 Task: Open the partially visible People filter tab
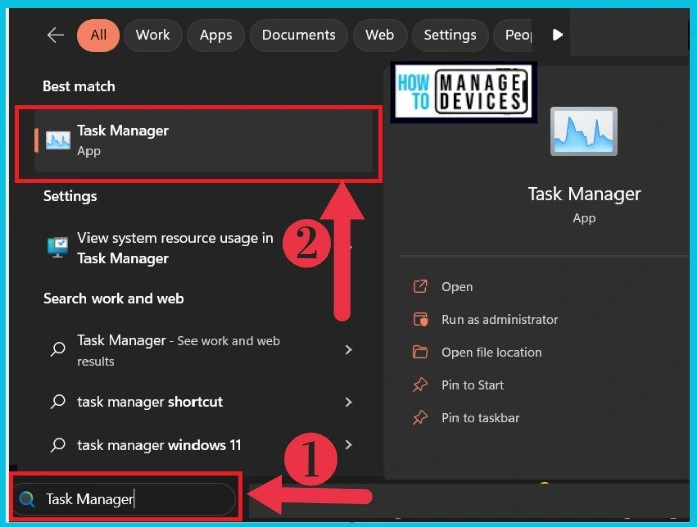pos(514,35)
